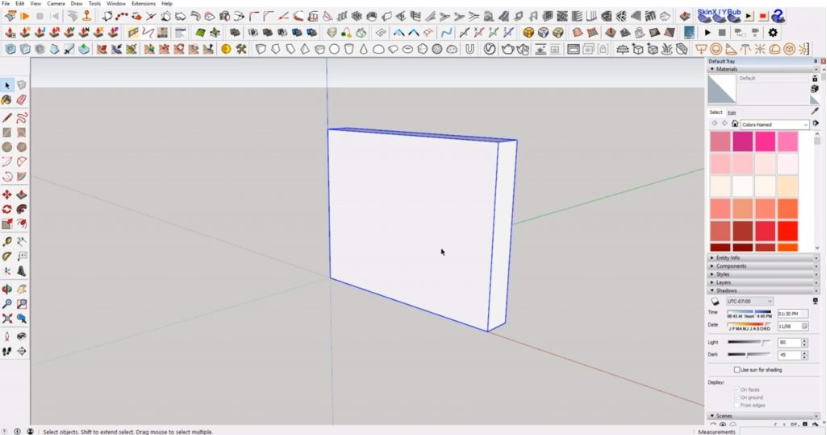Select the Walk footprints tool

pyautogui.click(x=7, y=351)
